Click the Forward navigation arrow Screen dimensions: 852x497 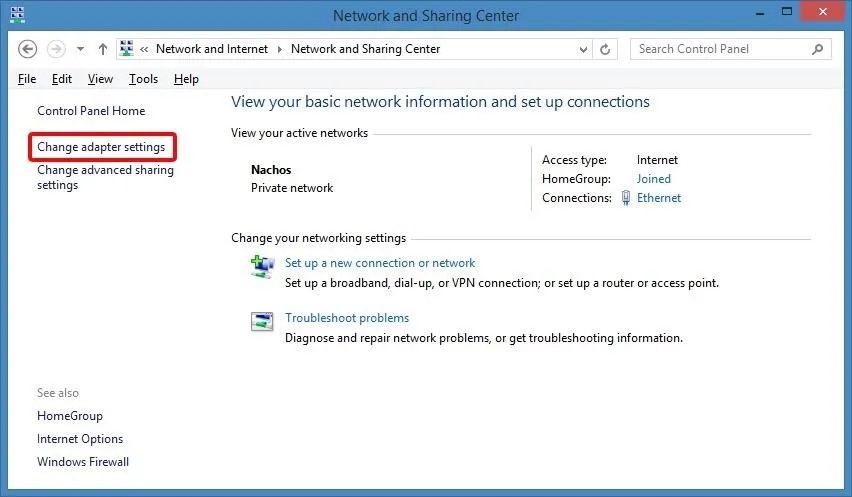coord(56,49)
